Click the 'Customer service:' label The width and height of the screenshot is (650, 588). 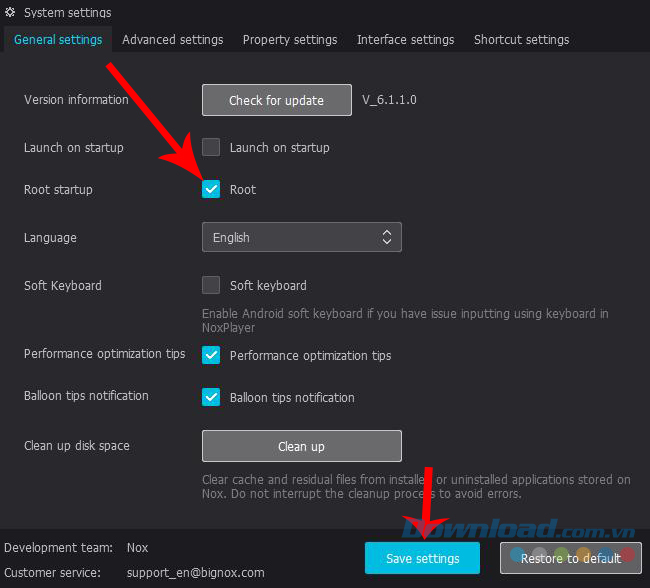(53, 573)
